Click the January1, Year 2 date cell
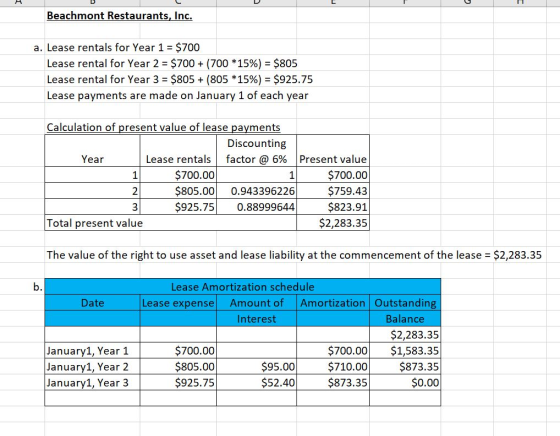560x436 pixels. [92, 367]
